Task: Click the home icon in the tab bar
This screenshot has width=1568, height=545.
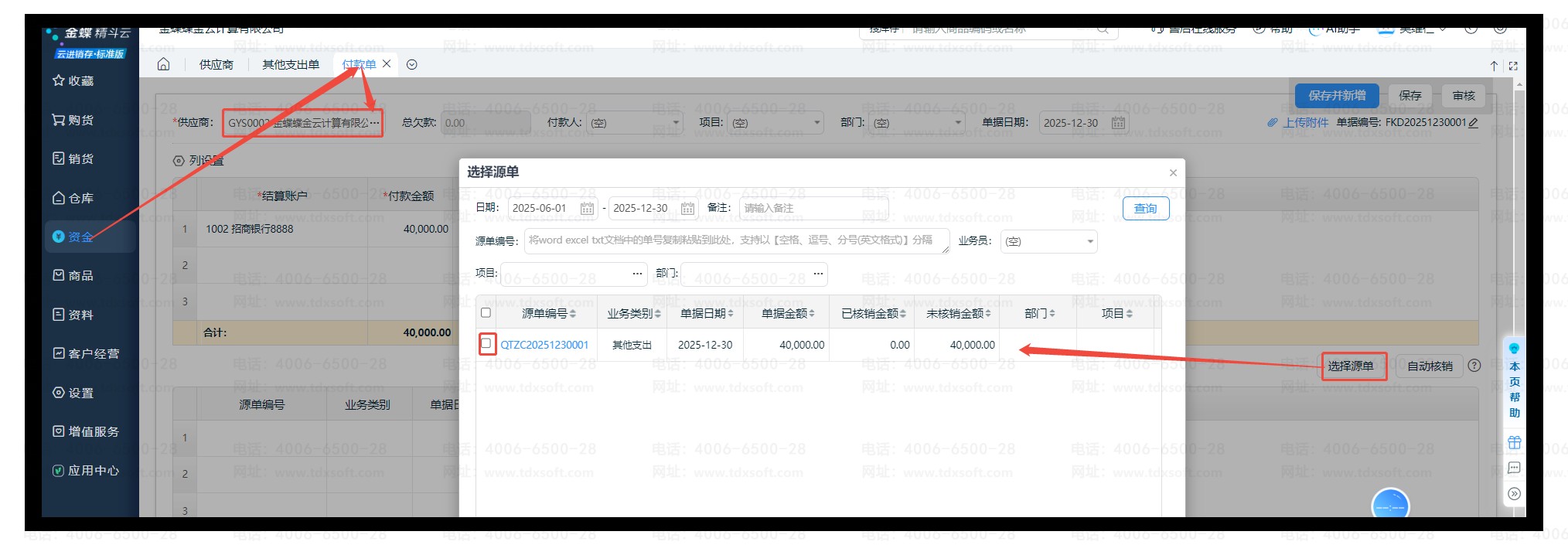Action: pyautogui.click(x=163, y=64)
